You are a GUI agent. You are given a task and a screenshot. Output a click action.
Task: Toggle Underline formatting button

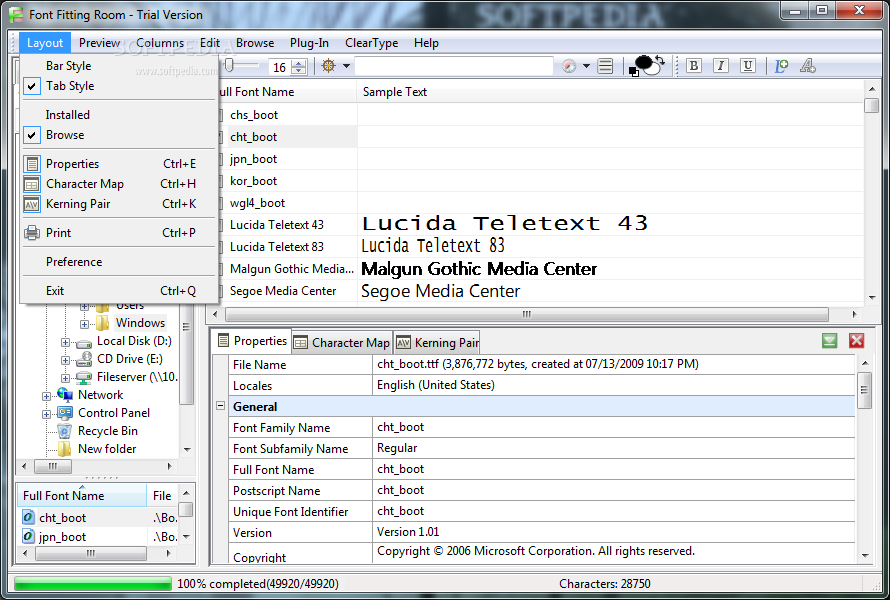click(x=748, y=66)
